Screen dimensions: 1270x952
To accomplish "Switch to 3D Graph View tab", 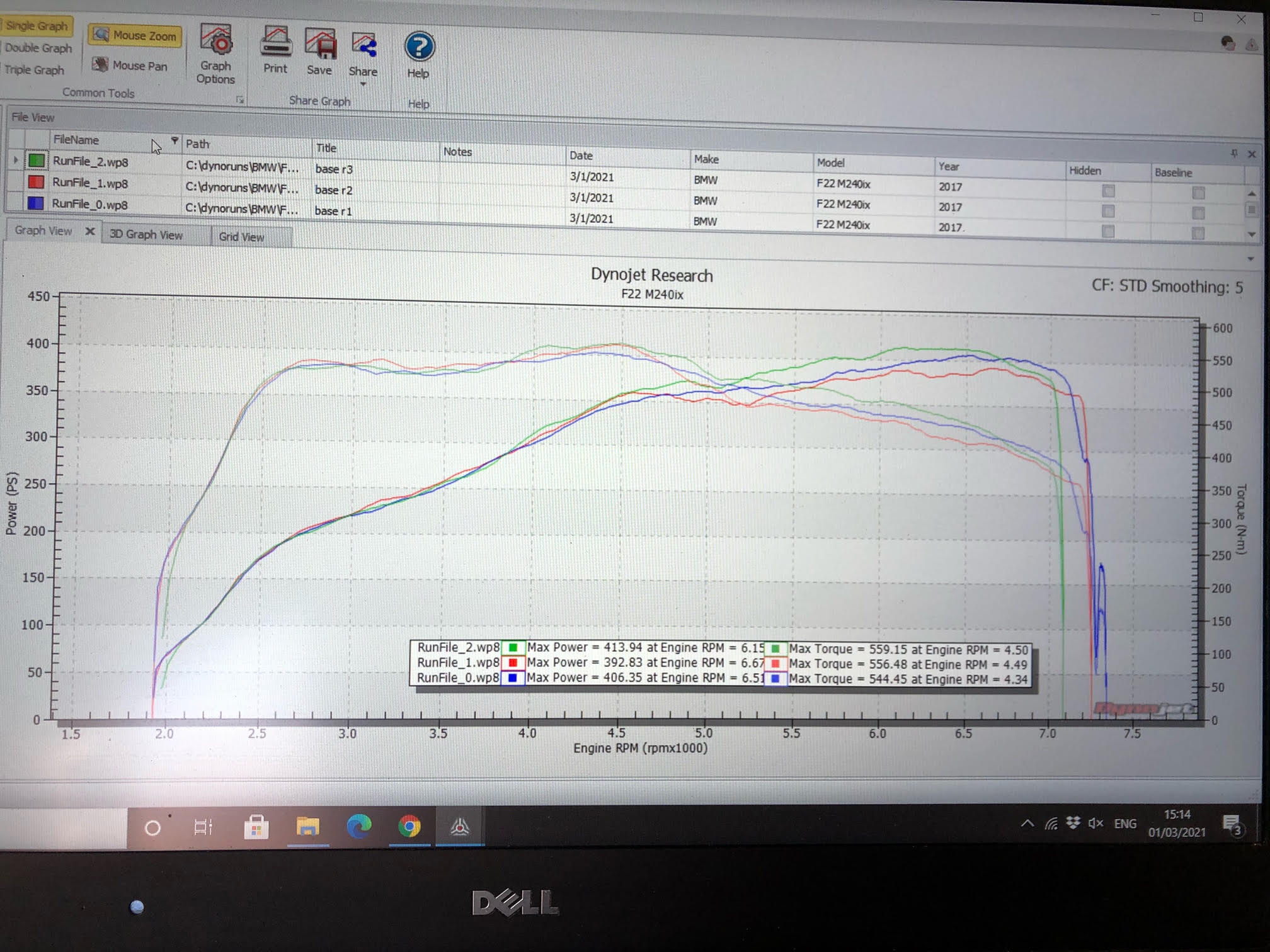I will coord(146,234).
